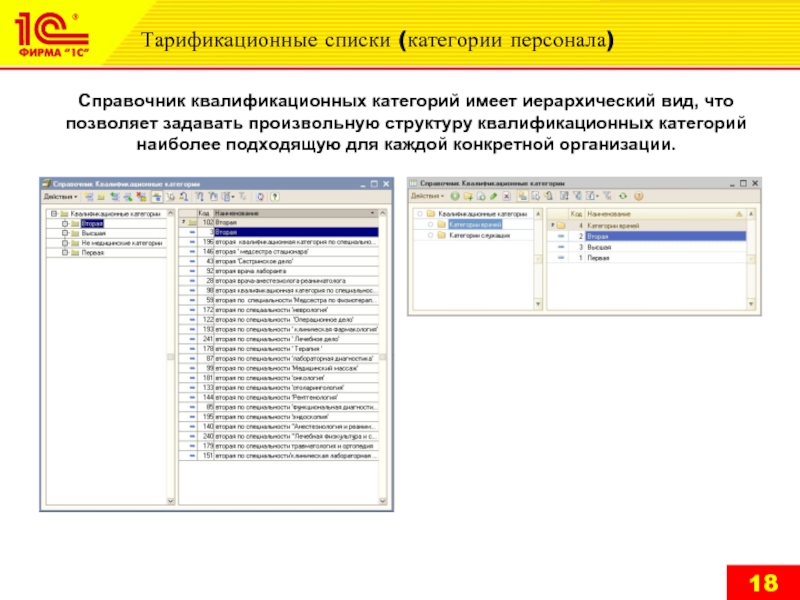Image resolution: width=800 pixels, height=600 pixels.
Task: Select row 146 вторая 'медсестра стационара'
Action: (x=279, y=252)
